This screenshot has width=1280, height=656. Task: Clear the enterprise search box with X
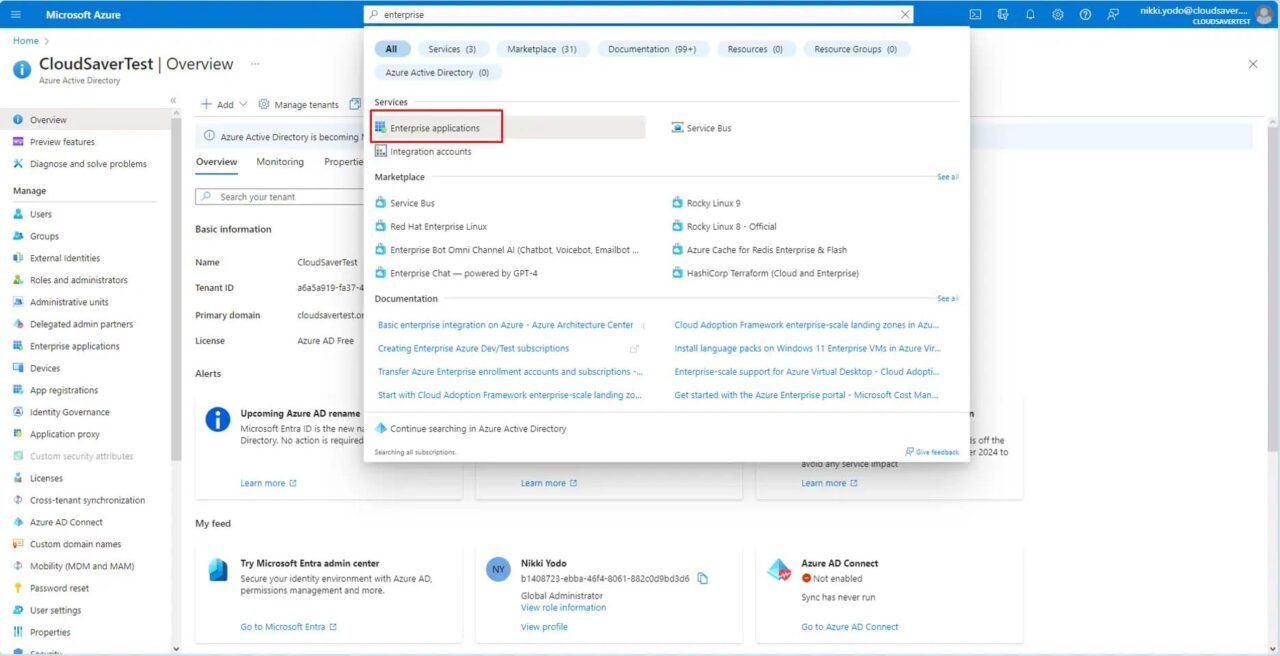(905, 14)
